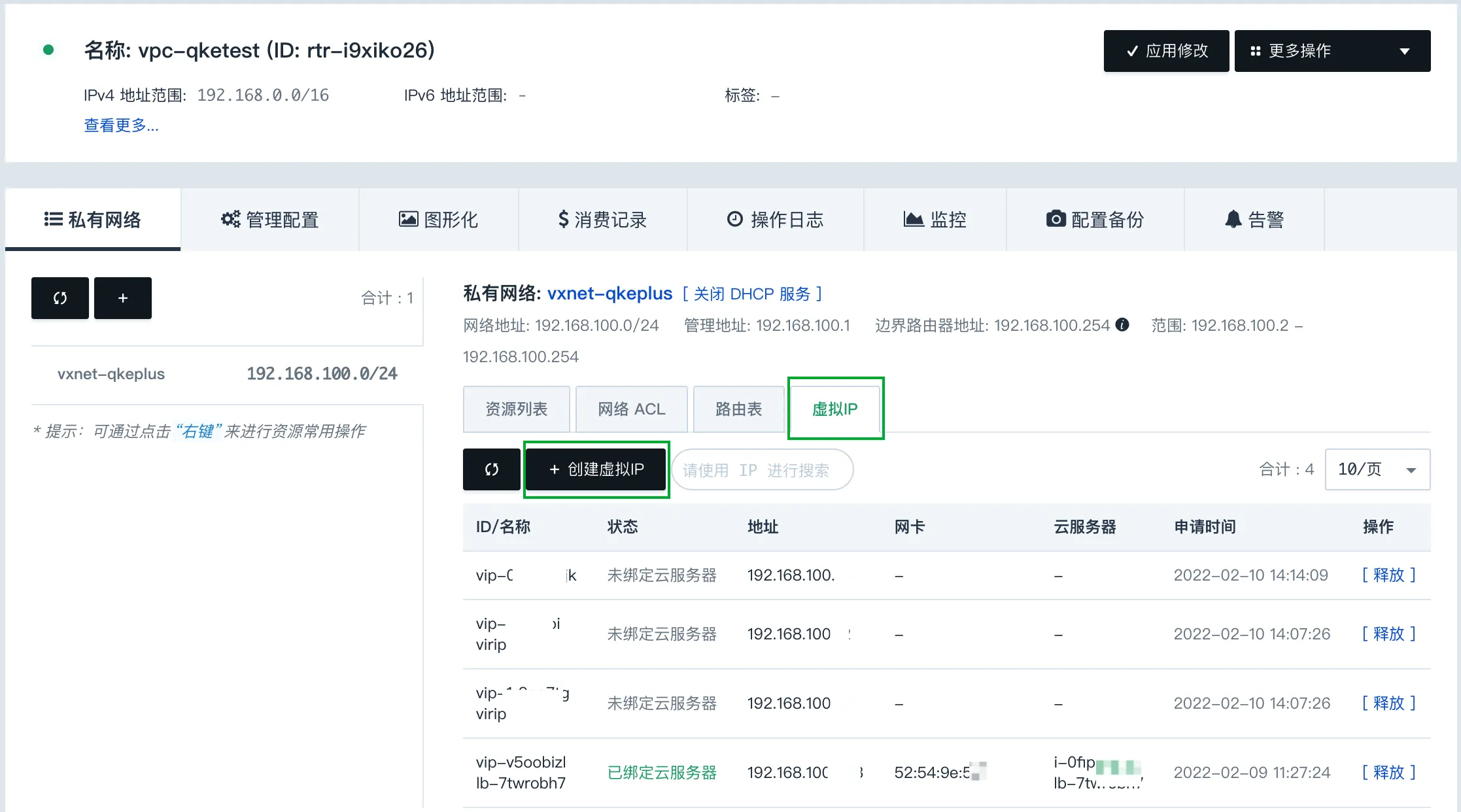Click 关闭 DHCP 服务 link

tap(752, 294)
